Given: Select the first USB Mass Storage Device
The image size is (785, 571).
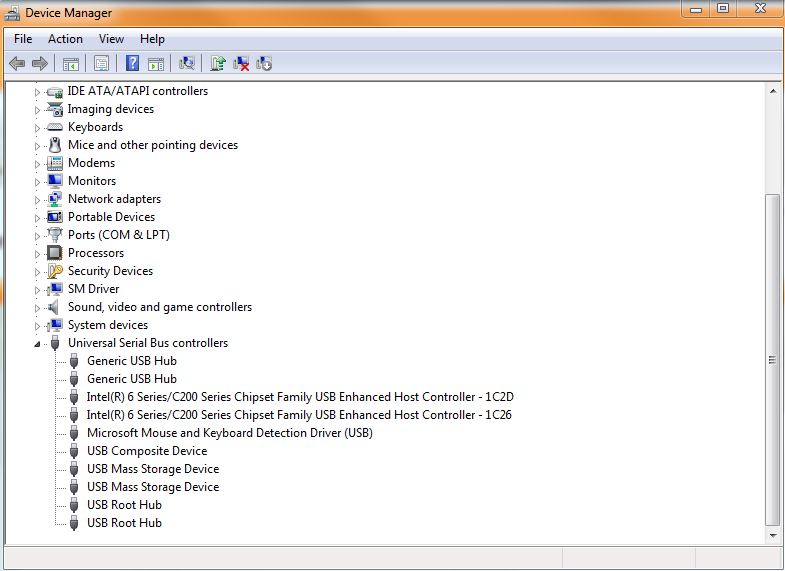Looking at the screenshot, I should (153, 469).
